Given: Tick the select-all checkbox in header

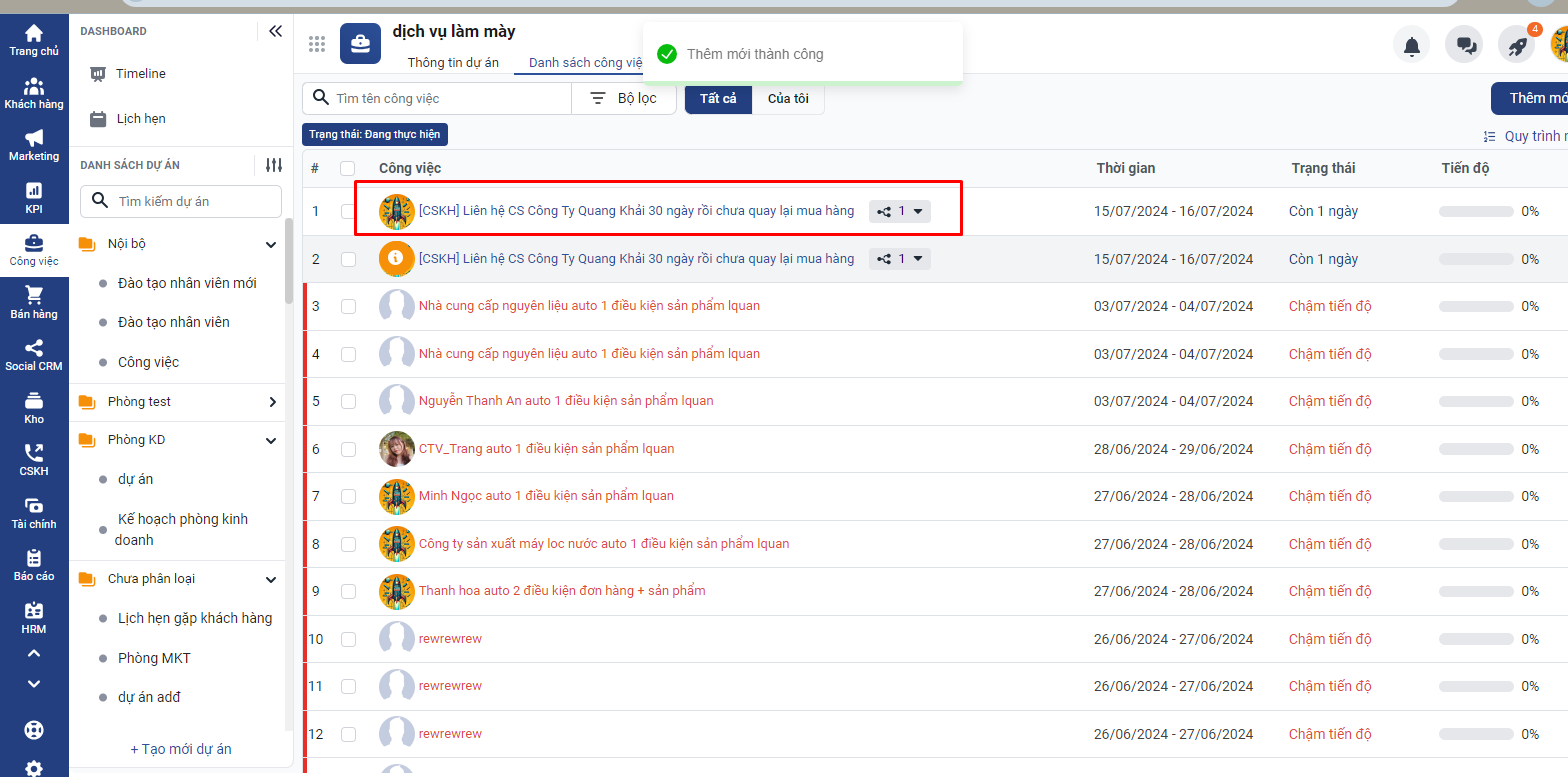Looking at the screenshot, I should tap(348, 168).
